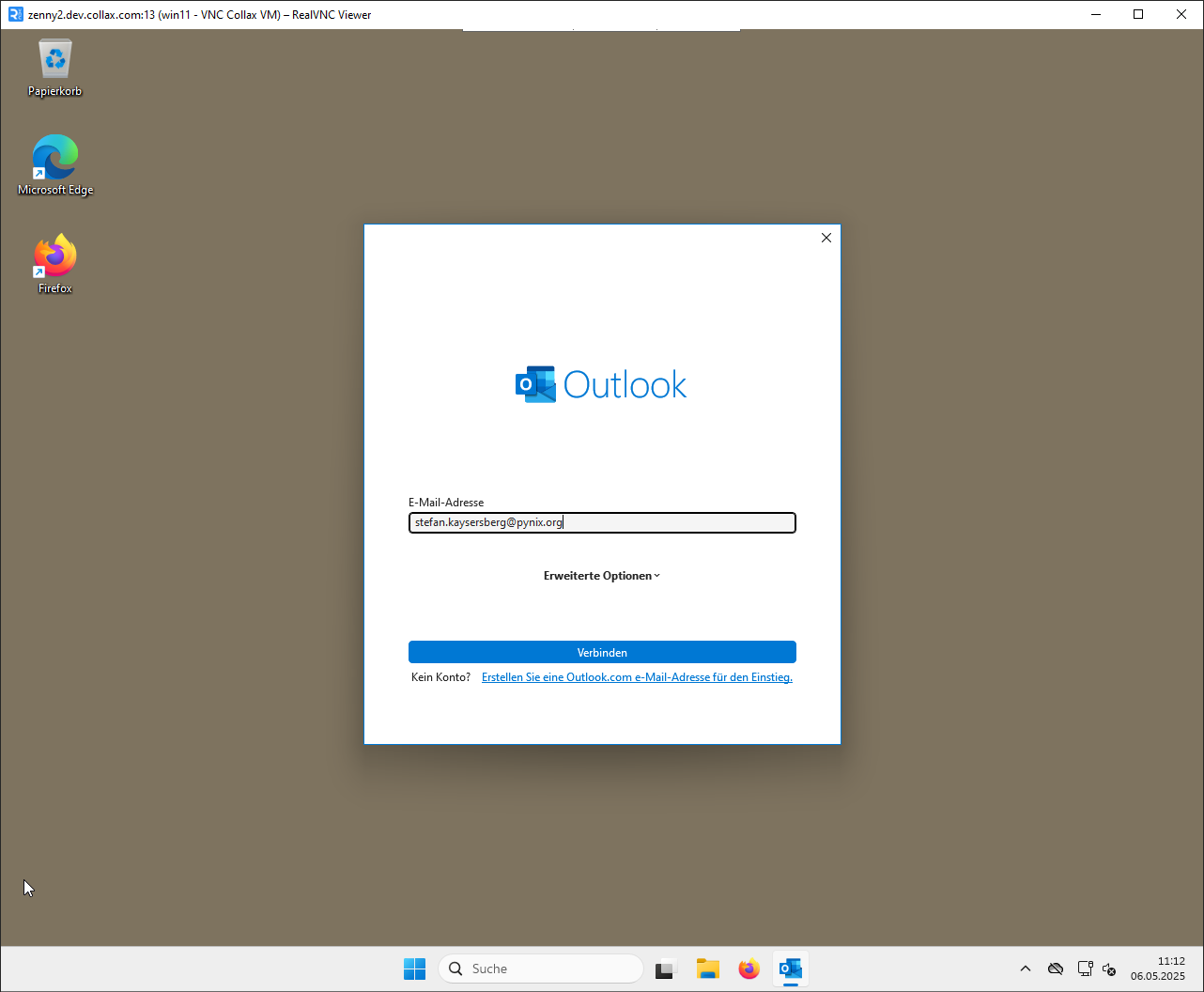
Task: Open Task View from the taskbar
Action: point(666,968)
